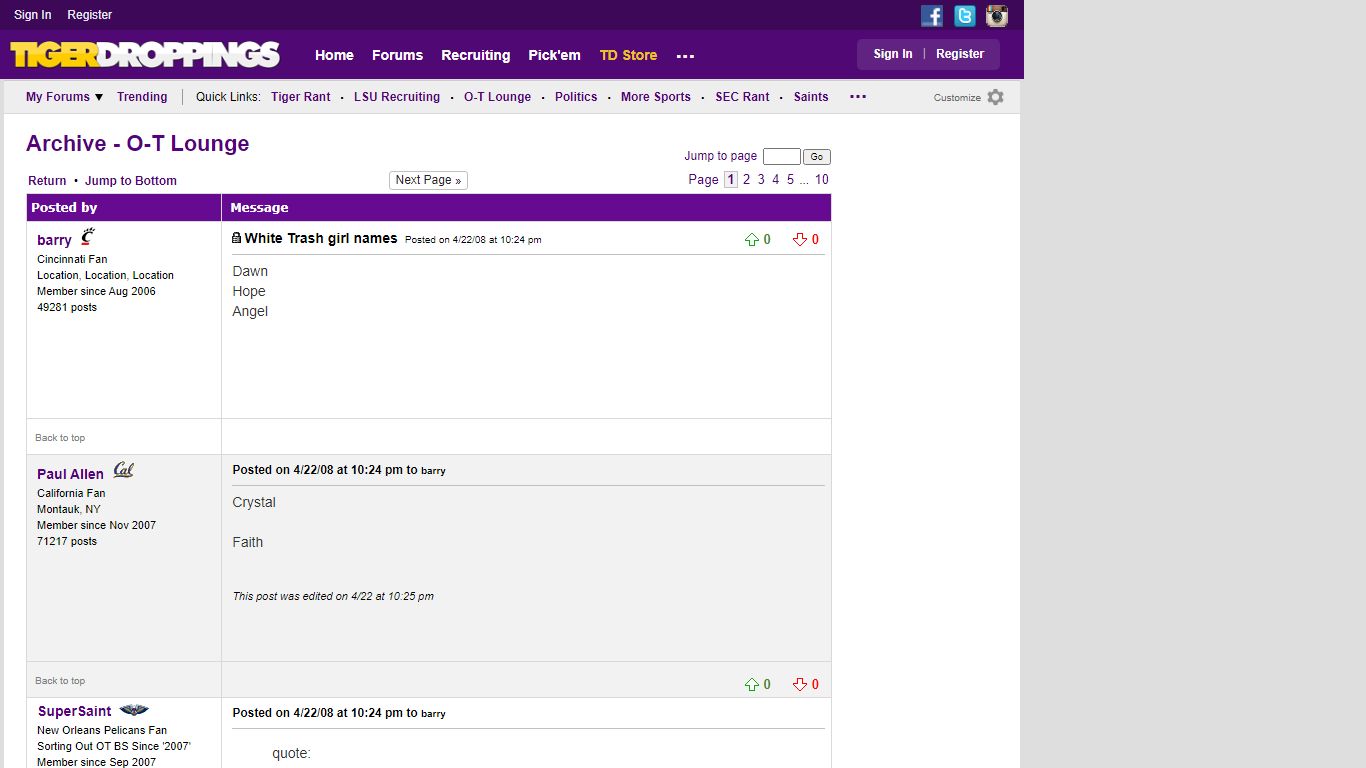The width and height of the screenshot is (1366, 768).
Task: Select current page 1 indicator
Action: pos(731,180)
